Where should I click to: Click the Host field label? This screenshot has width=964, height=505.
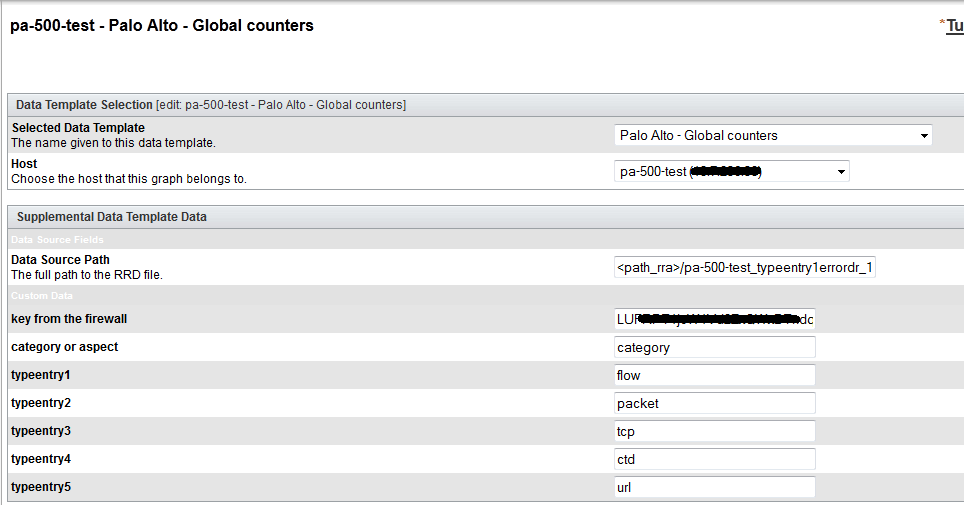click(x=24, y=164)
